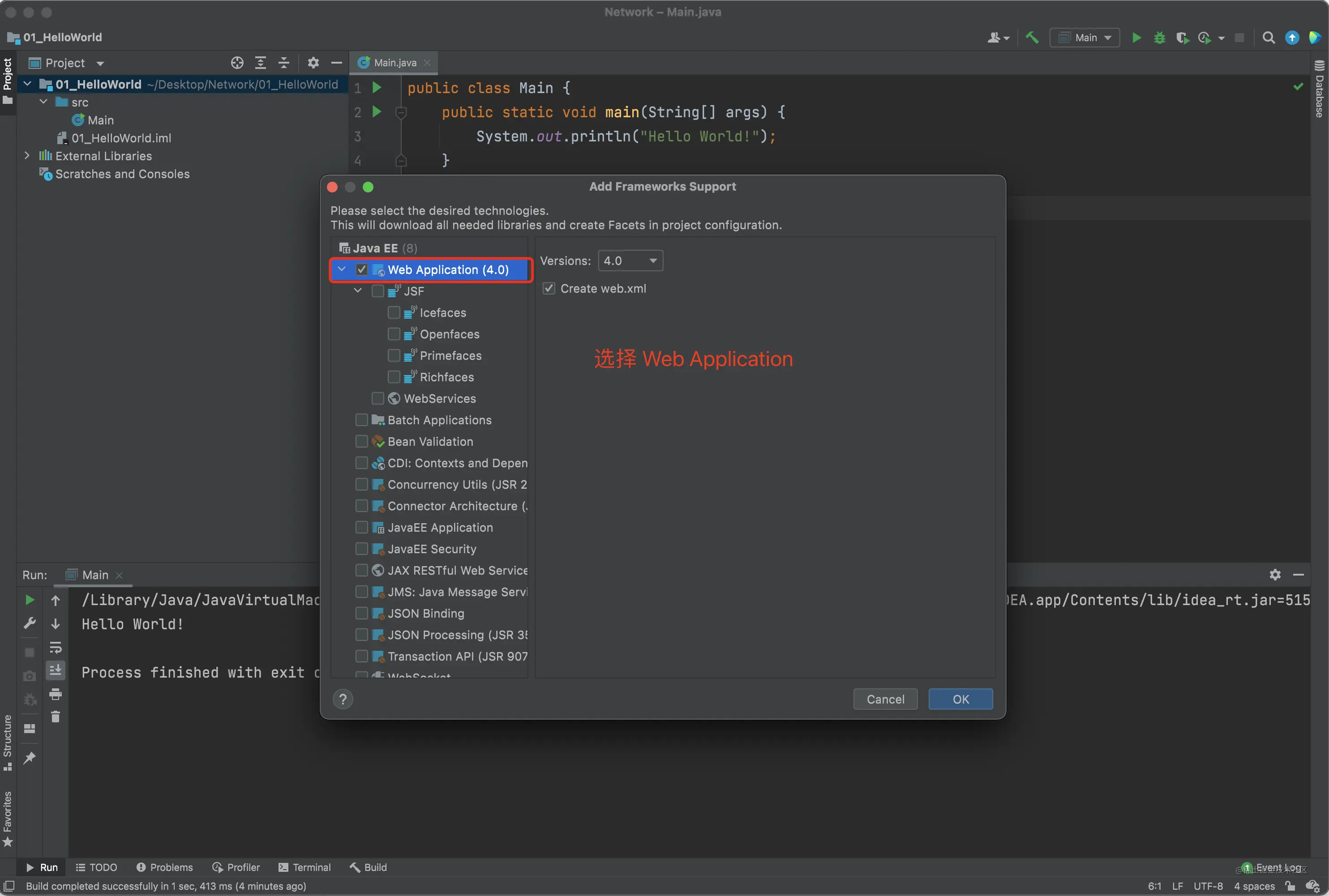The height and width of the screenshot is (896, 1329).
Task: Open Search Everywhere magnifier icon
Action: click(1269, 38)
